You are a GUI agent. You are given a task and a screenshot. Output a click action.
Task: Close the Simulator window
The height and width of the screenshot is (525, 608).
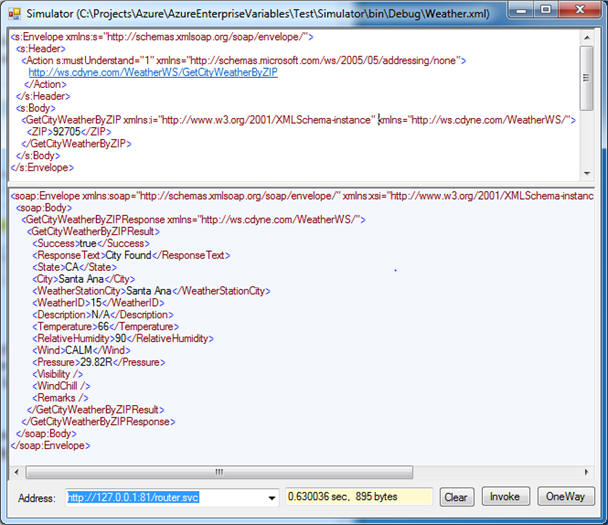580,10
